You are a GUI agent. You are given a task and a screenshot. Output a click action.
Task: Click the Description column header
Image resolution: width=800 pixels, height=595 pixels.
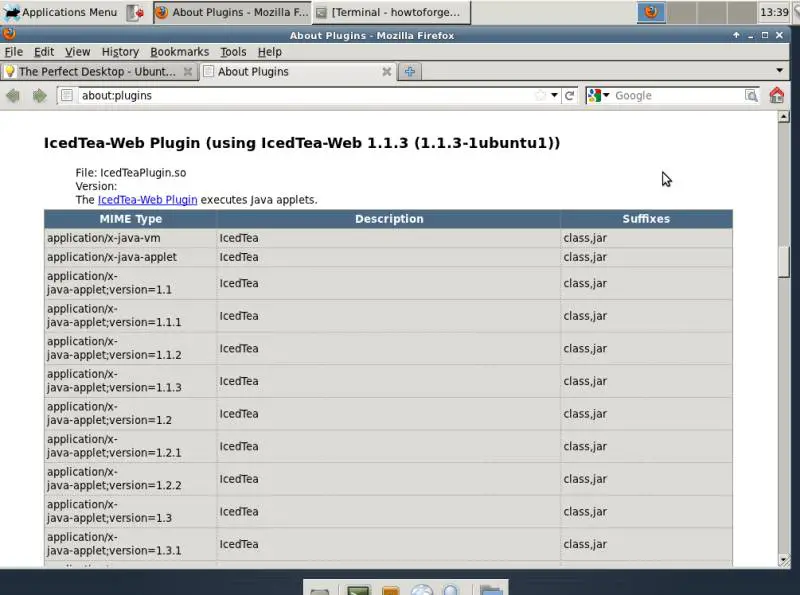pyautogui.click(x=389, y=219)
